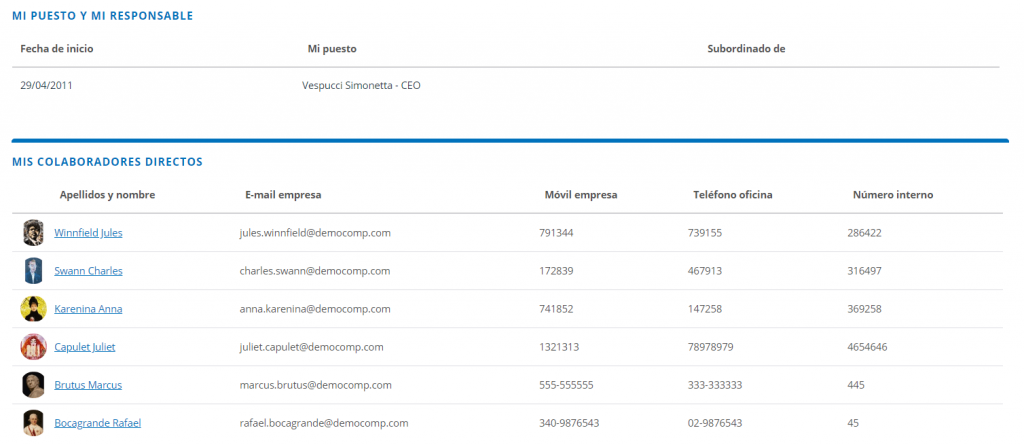Image resolution: width=1024 pixels, height=445 pixels.
Task: Click Karenina Anna avatar image
Action: tap(33, 308)
